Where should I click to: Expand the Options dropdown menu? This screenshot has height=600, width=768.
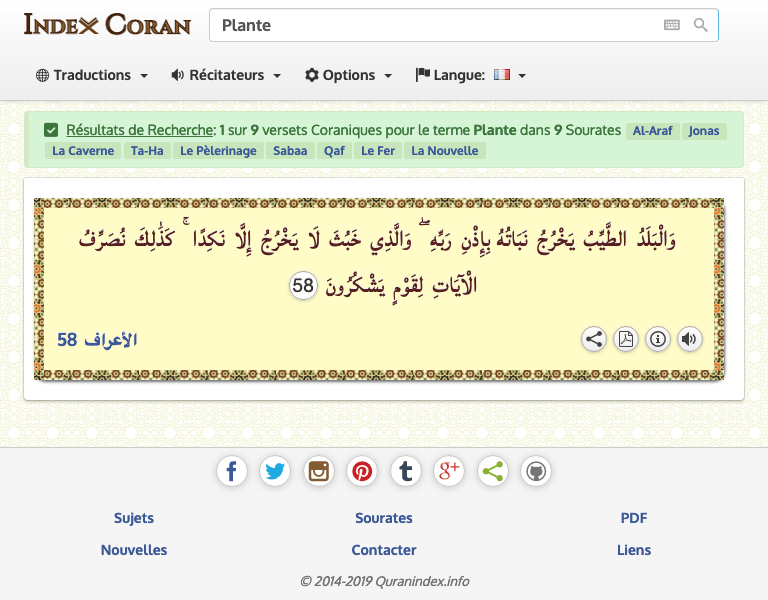pyautogui.click(x=349, y=75)
